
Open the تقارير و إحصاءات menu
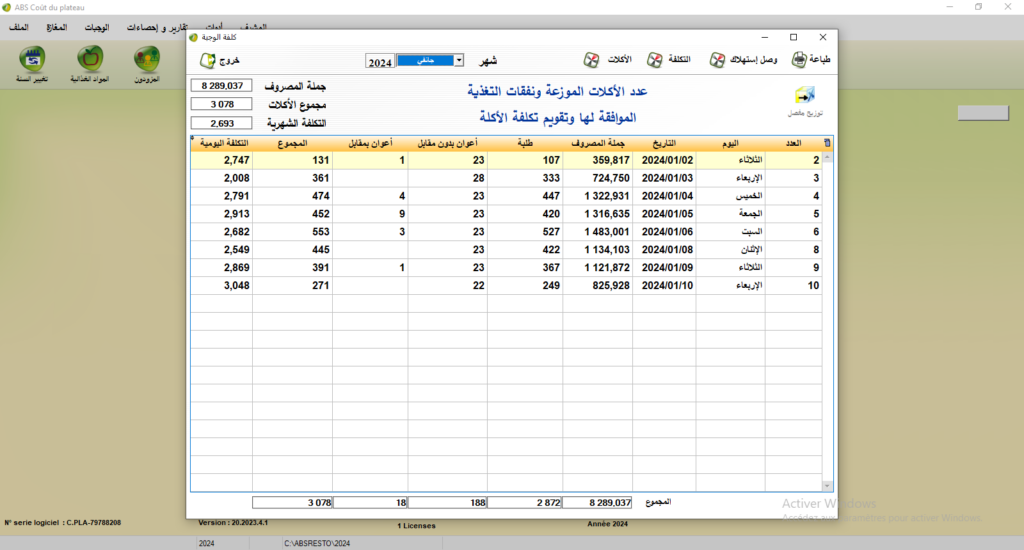[x=157, y=27]
